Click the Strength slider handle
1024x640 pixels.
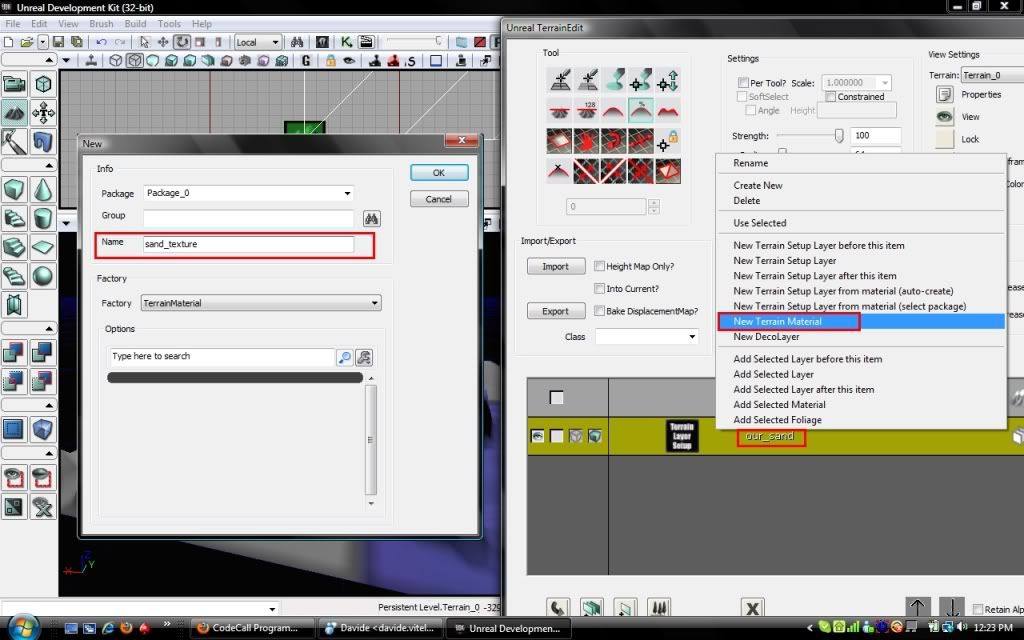click(x=839, y=135)
